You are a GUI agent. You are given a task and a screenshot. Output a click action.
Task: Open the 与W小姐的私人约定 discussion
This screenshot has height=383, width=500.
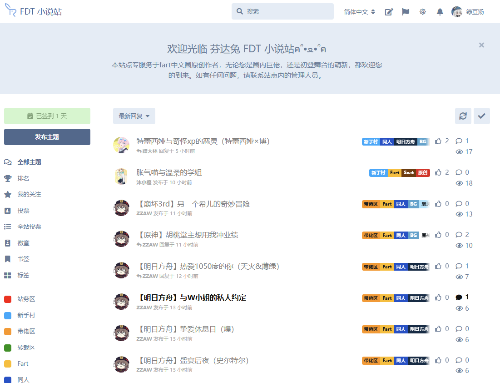[193, 297]
